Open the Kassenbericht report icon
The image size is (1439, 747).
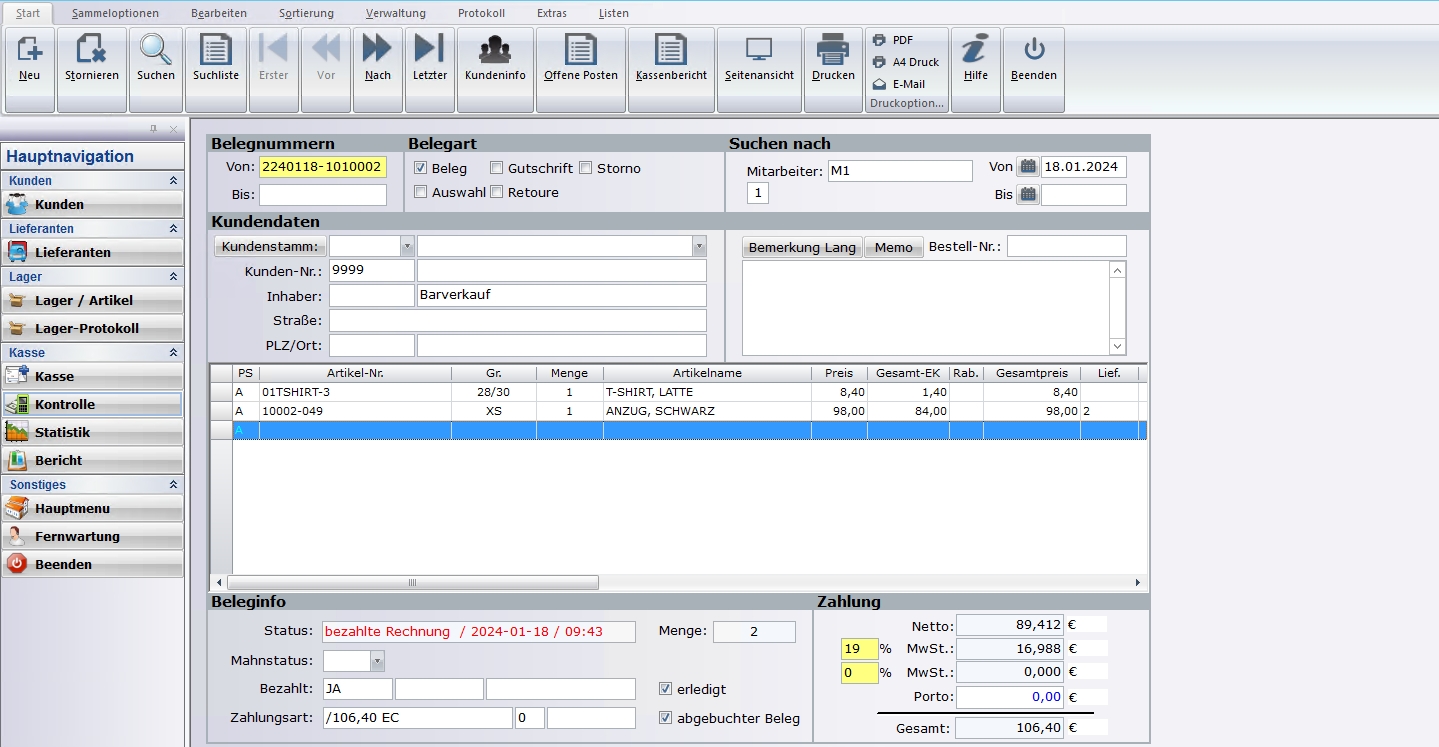[x=671, y=58]
